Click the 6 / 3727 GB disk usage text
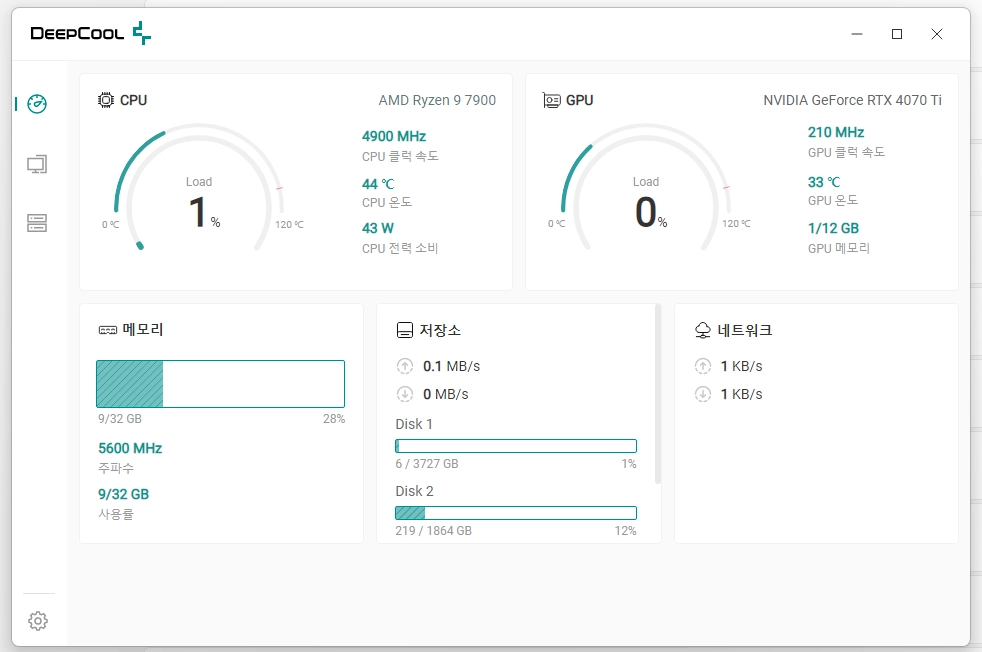The width and height of the screenshot is (982, 652). (x=427, y=463)
